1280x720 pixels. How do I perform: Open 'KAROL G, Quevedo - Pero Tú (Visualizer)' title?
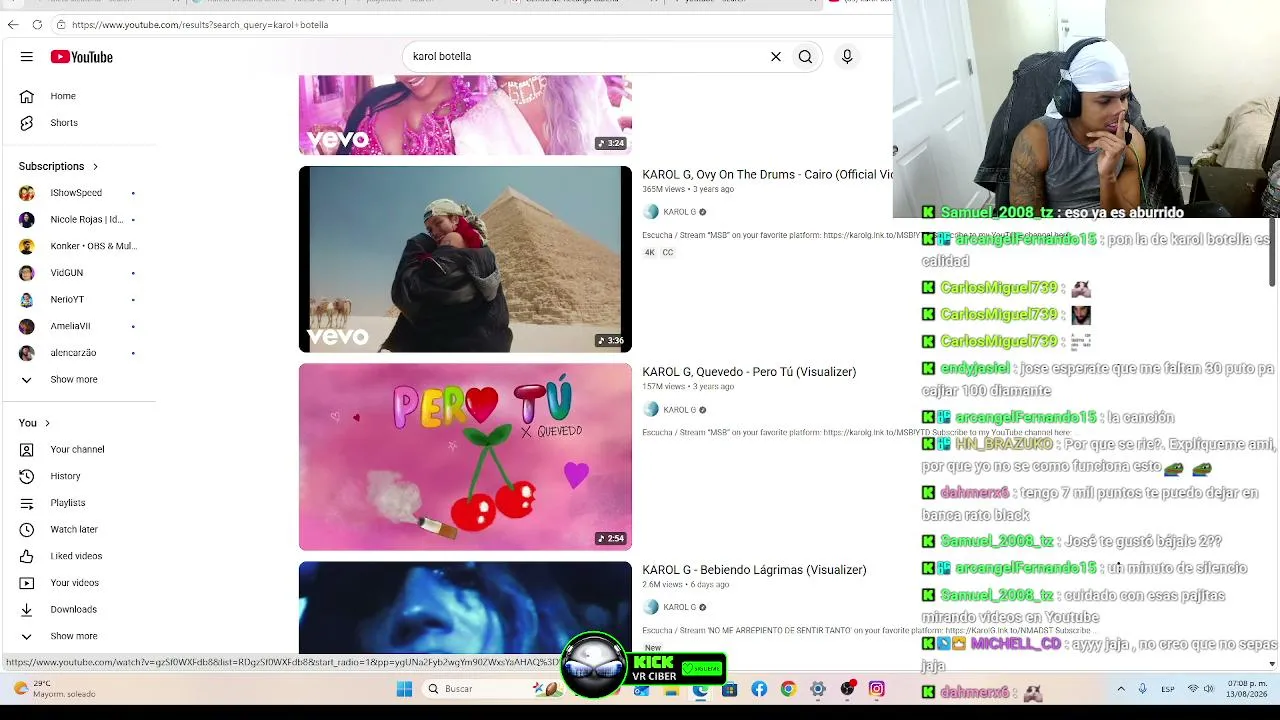click(x=749, y=372)
